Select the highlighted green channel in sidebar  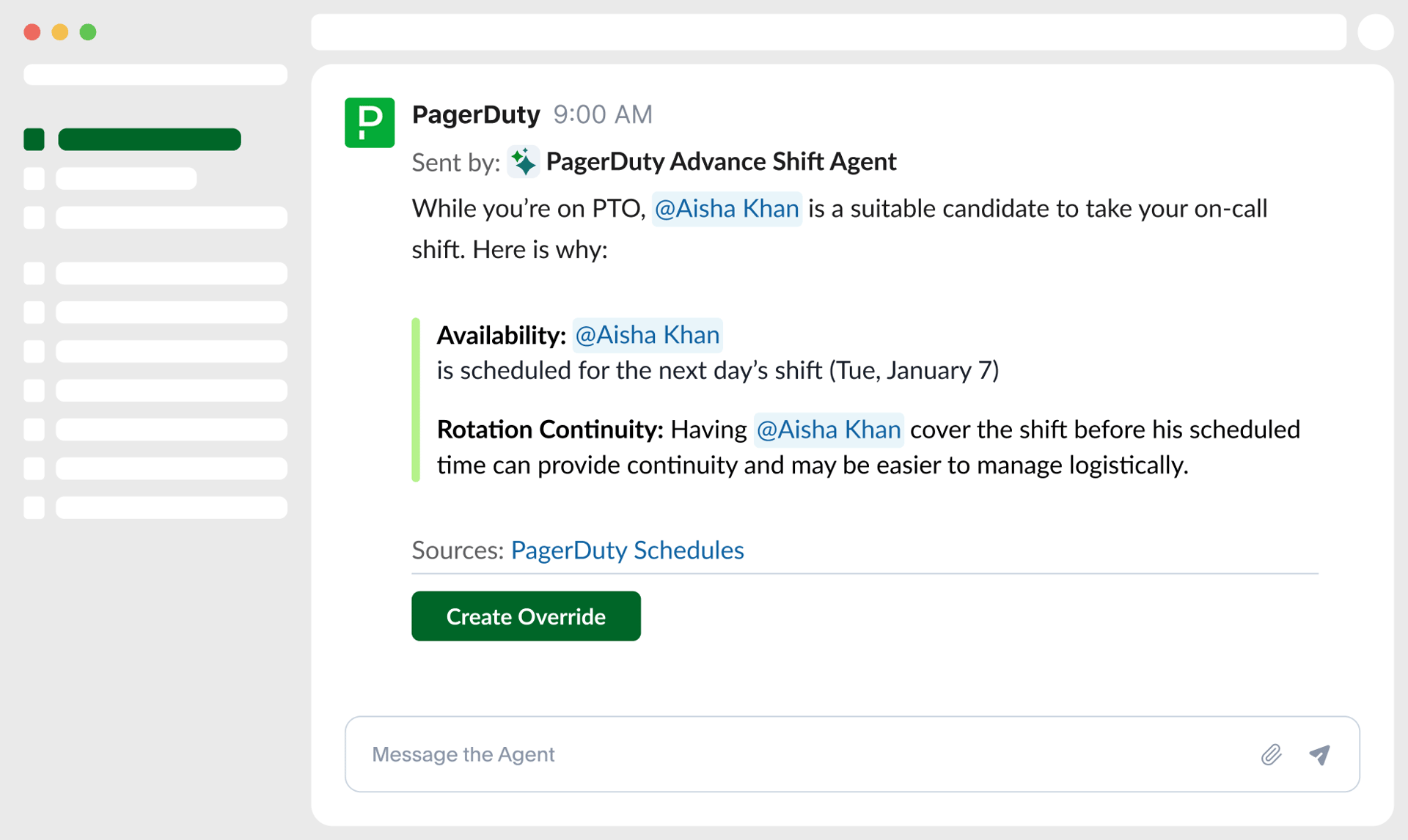(x=149, y=139)
